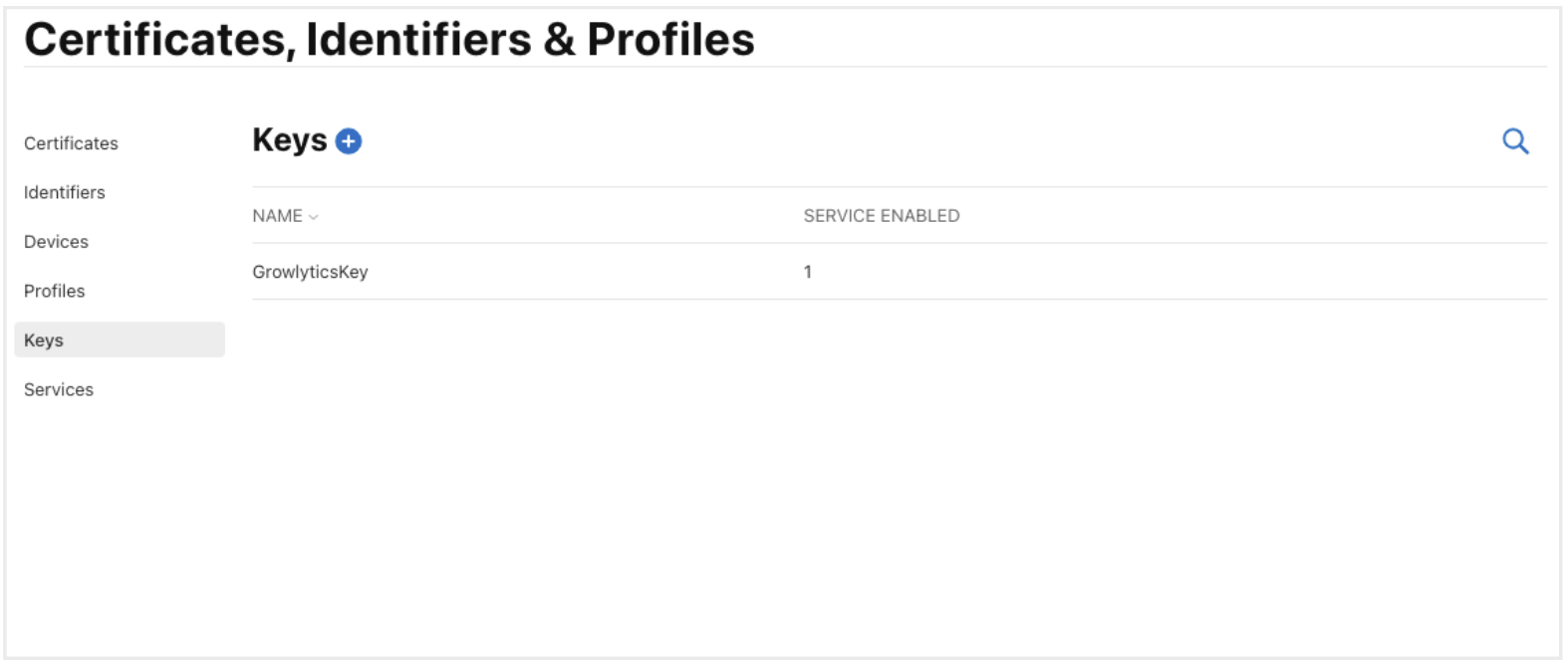Select the highlighted Keys sidebar item
This screenshot has width=1568, height=663.
[x=44, y=340]
